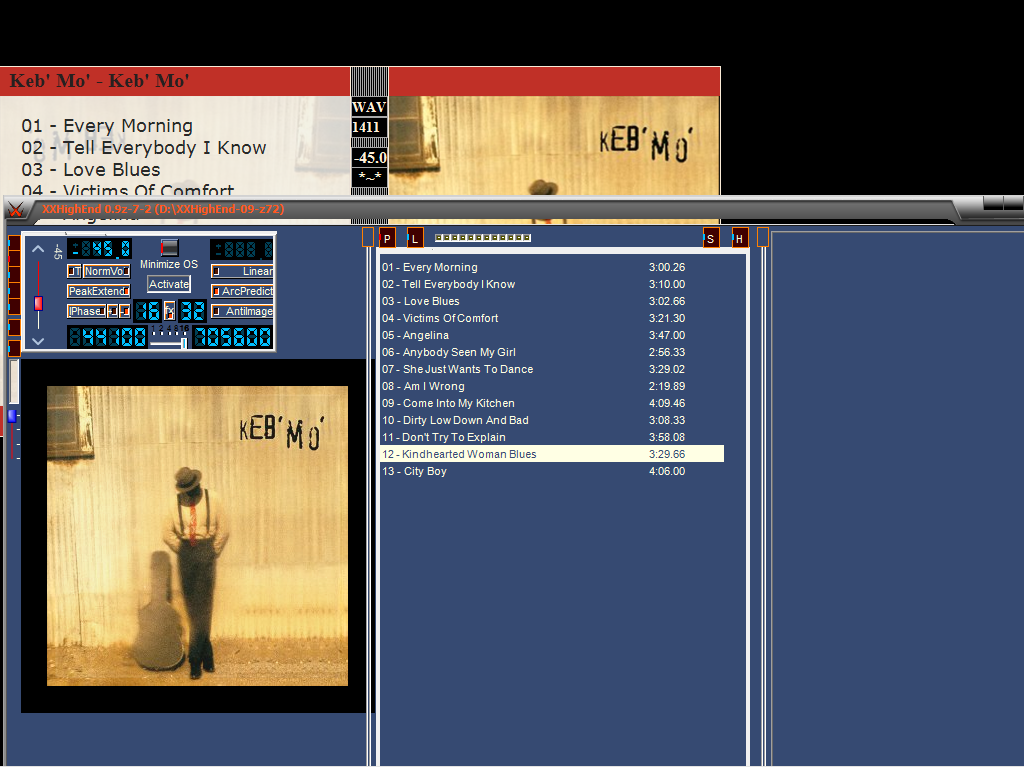The width and height of the screenshot is (1024, 768).
Task: Click the cover art in the OSD window
Action: pyautogui.click(x=554, y=146)
